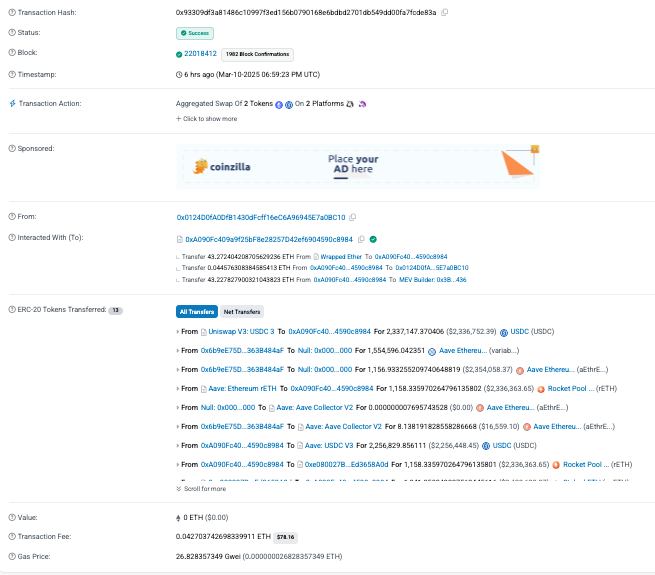
Task: Click the Transaction Hash help icon
Action: [12, 13]
